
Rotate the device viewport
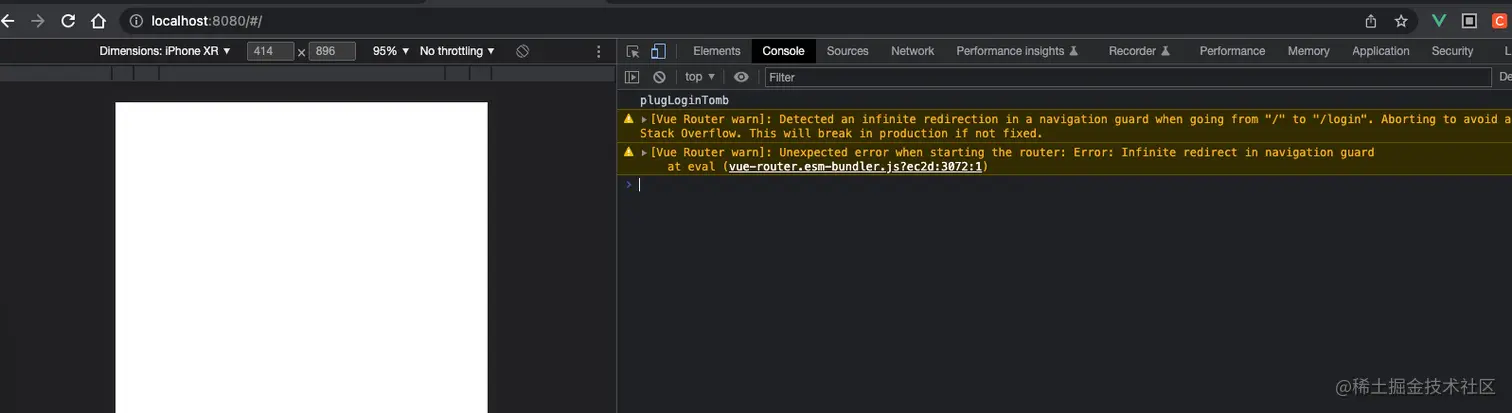522,51
